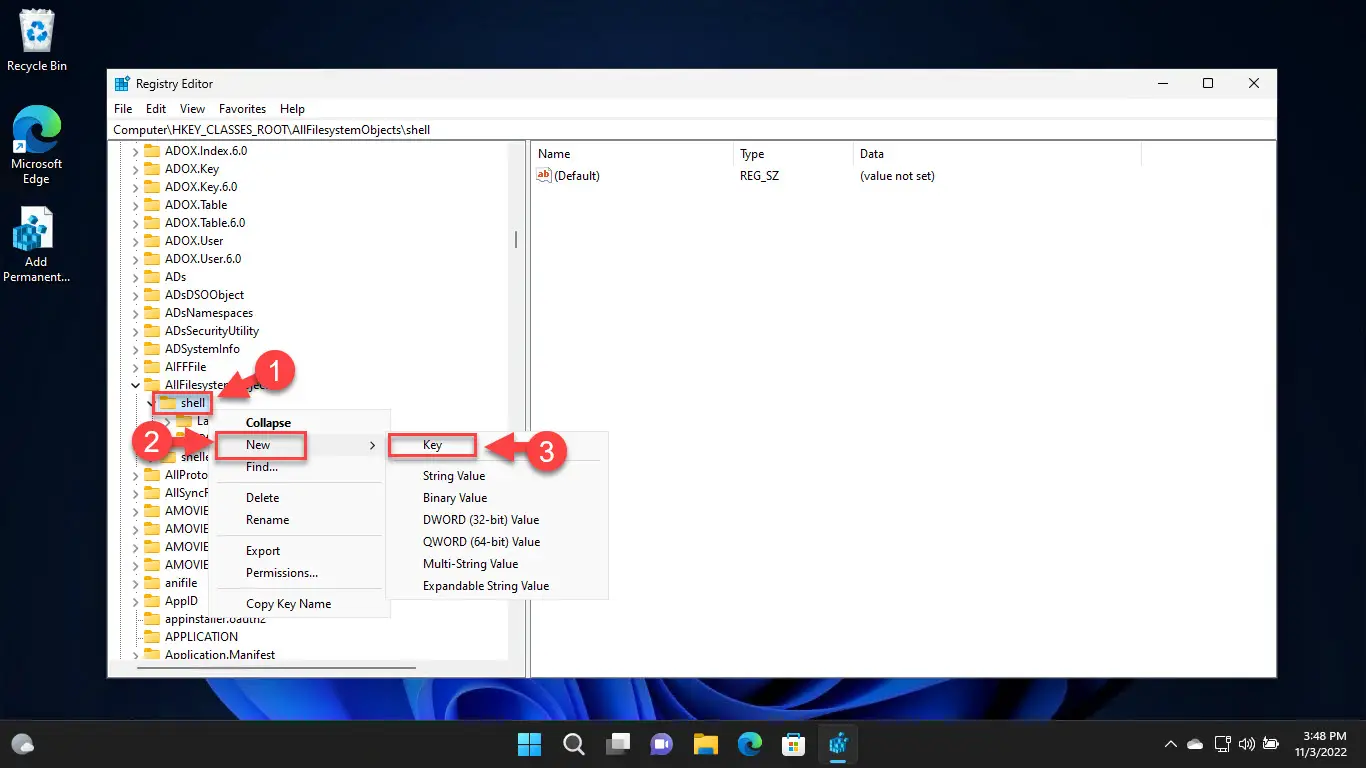Viewport: 1366px width, 768px height.
Task: Choose Copy Key Name
Action: 299,604
